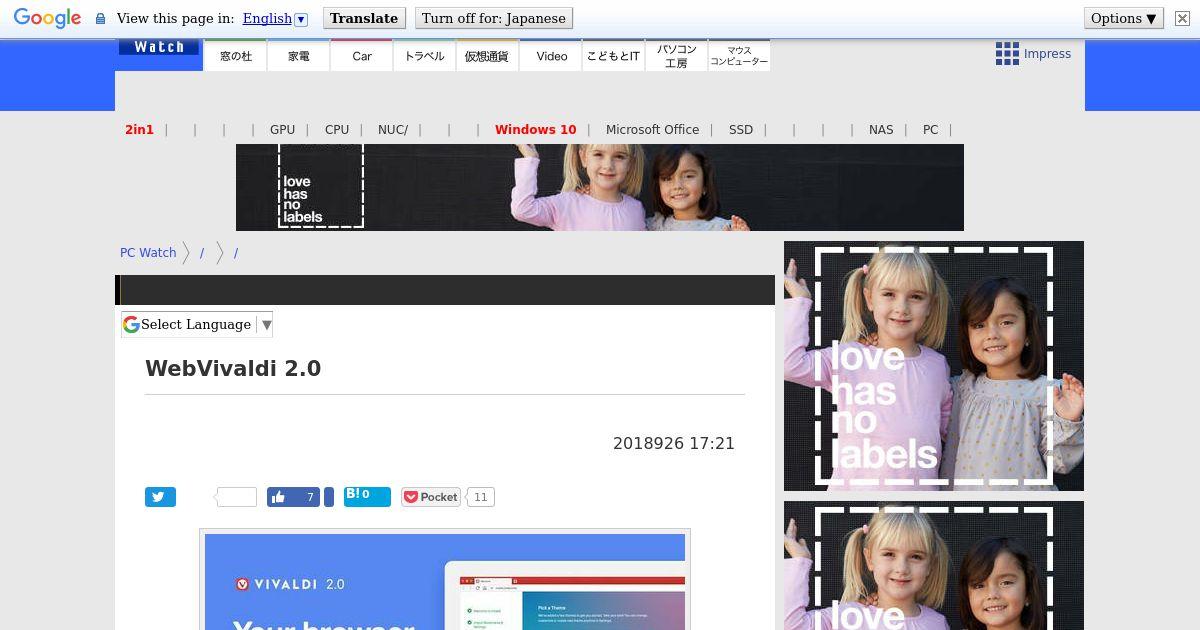The height and width of the screenshot is (630, 1200).
Task: Click the lock icon in translate bar
Action: pyautogui.click(x=100, y=19)
